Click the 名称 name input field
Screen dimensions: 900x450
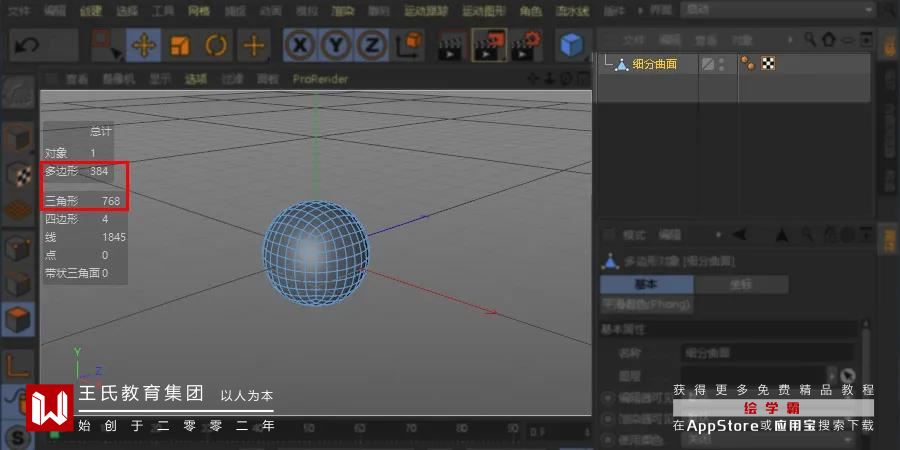point(767,353)
